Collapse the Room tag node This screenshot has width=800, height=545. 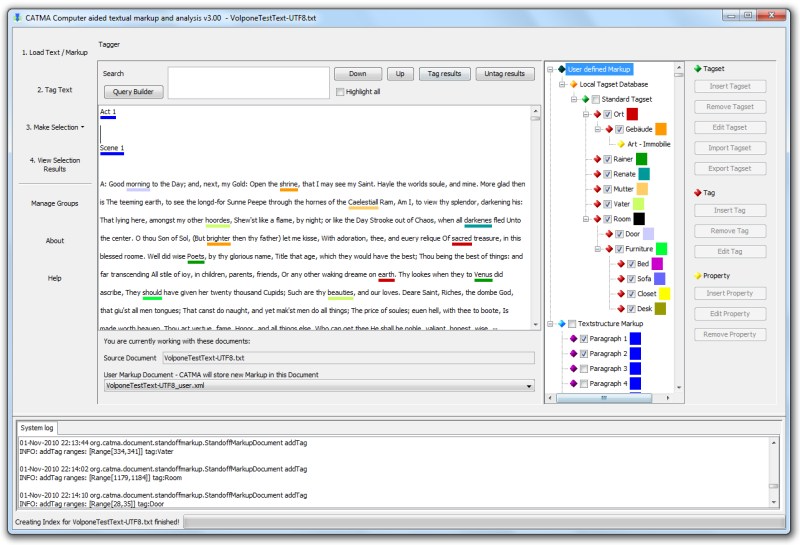586,219
